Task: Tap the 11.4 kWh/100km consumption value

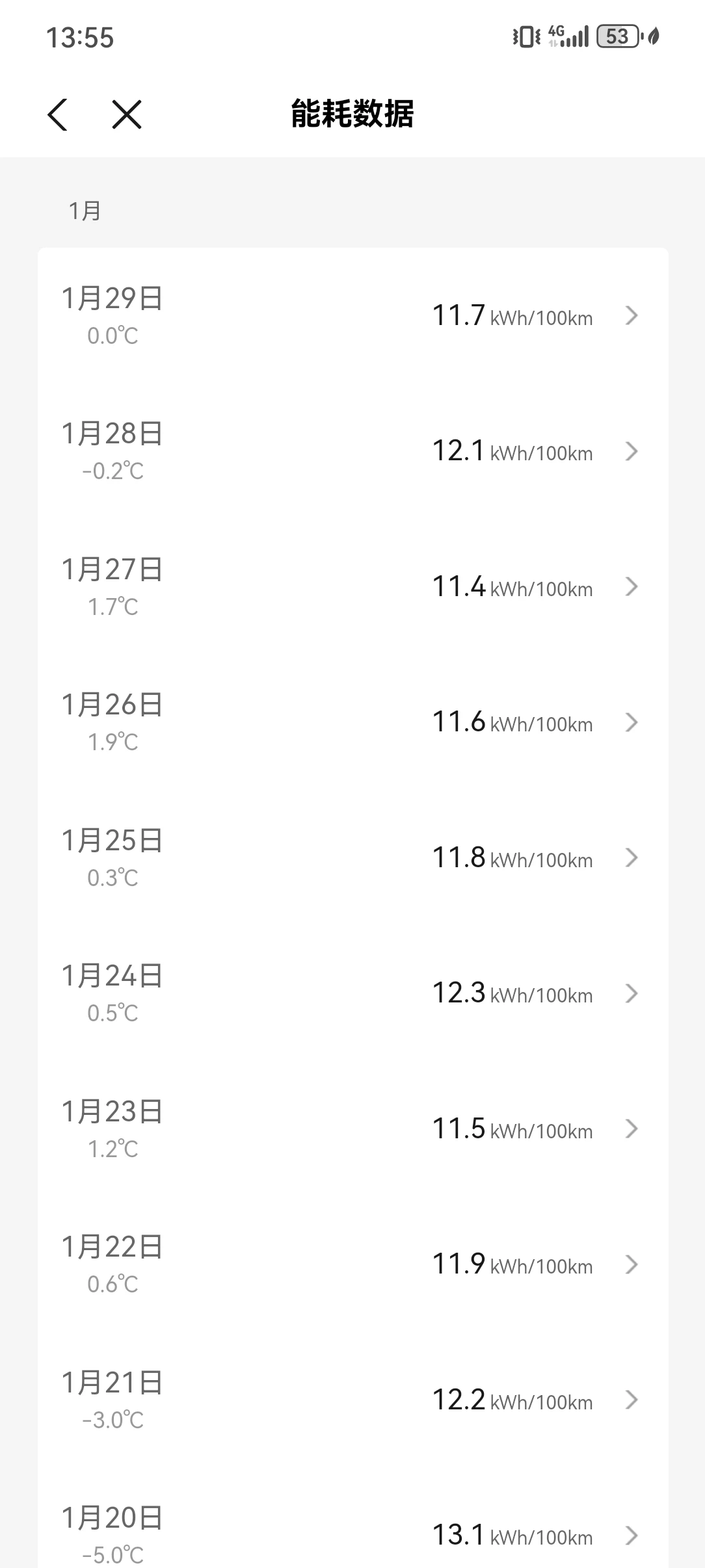Action: pyautogui.click(x=512, y=587)
